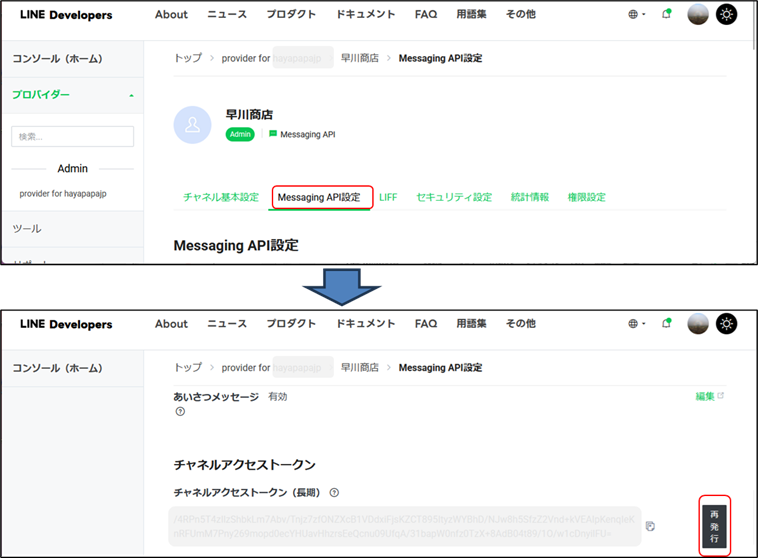Switch to the Messaging API設定 tab
758x558 pixels.
click(x=319, y=197)
